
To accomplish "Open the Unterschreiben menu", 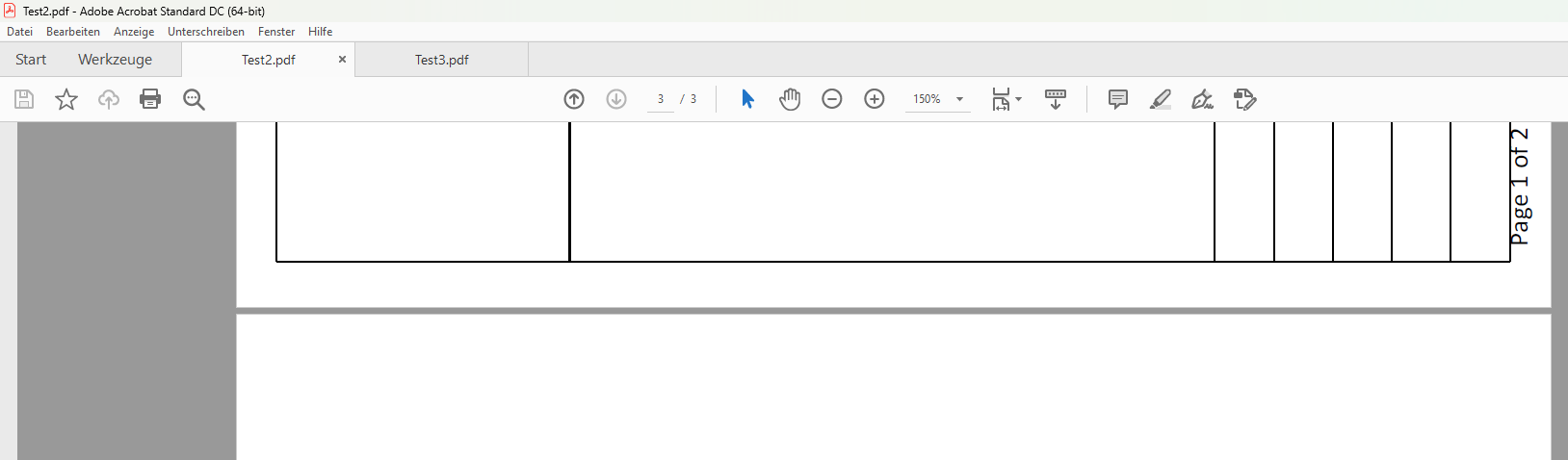I will 206,32.
